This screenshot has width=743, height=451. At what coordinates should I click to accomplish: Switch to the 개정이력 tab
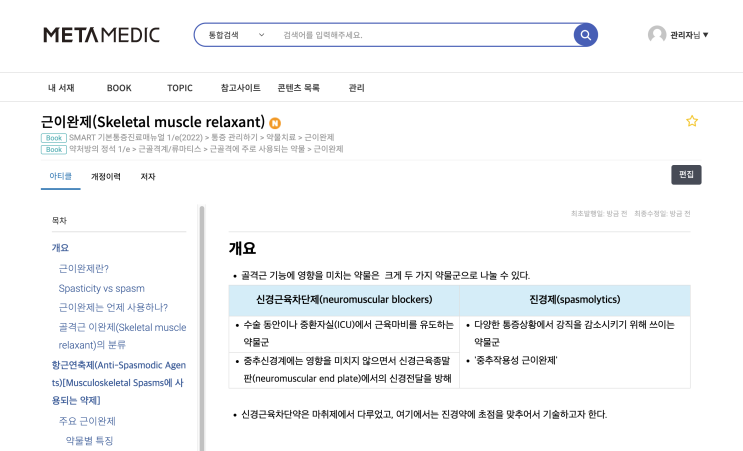[x=106, y=177]
